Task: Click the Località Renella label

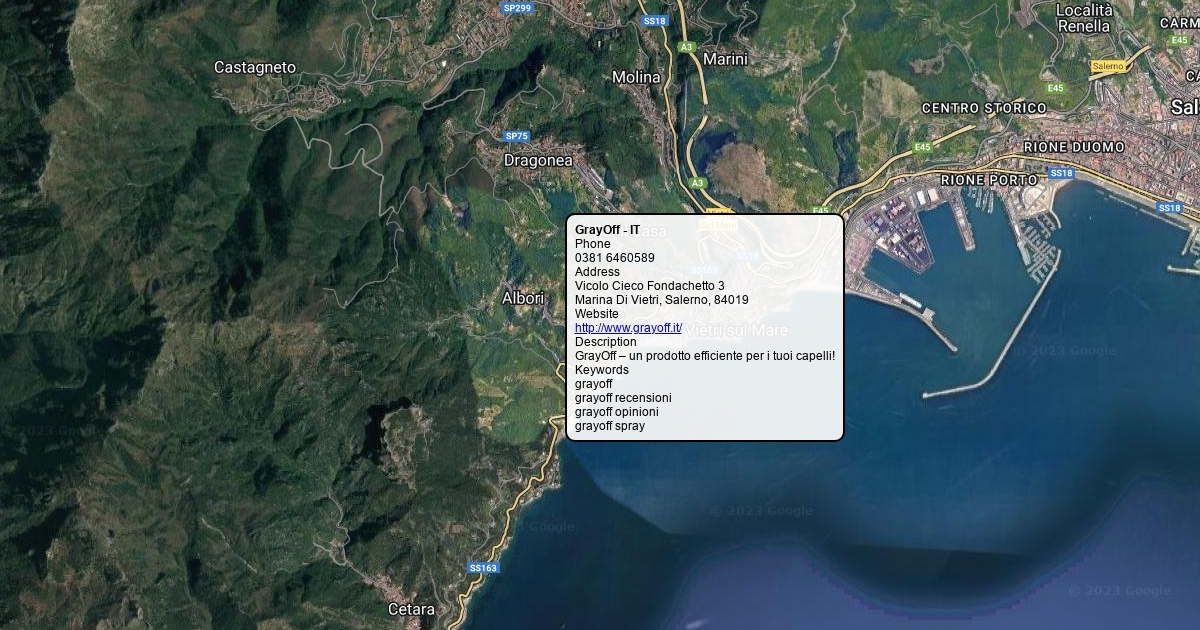Action: 1084,18
